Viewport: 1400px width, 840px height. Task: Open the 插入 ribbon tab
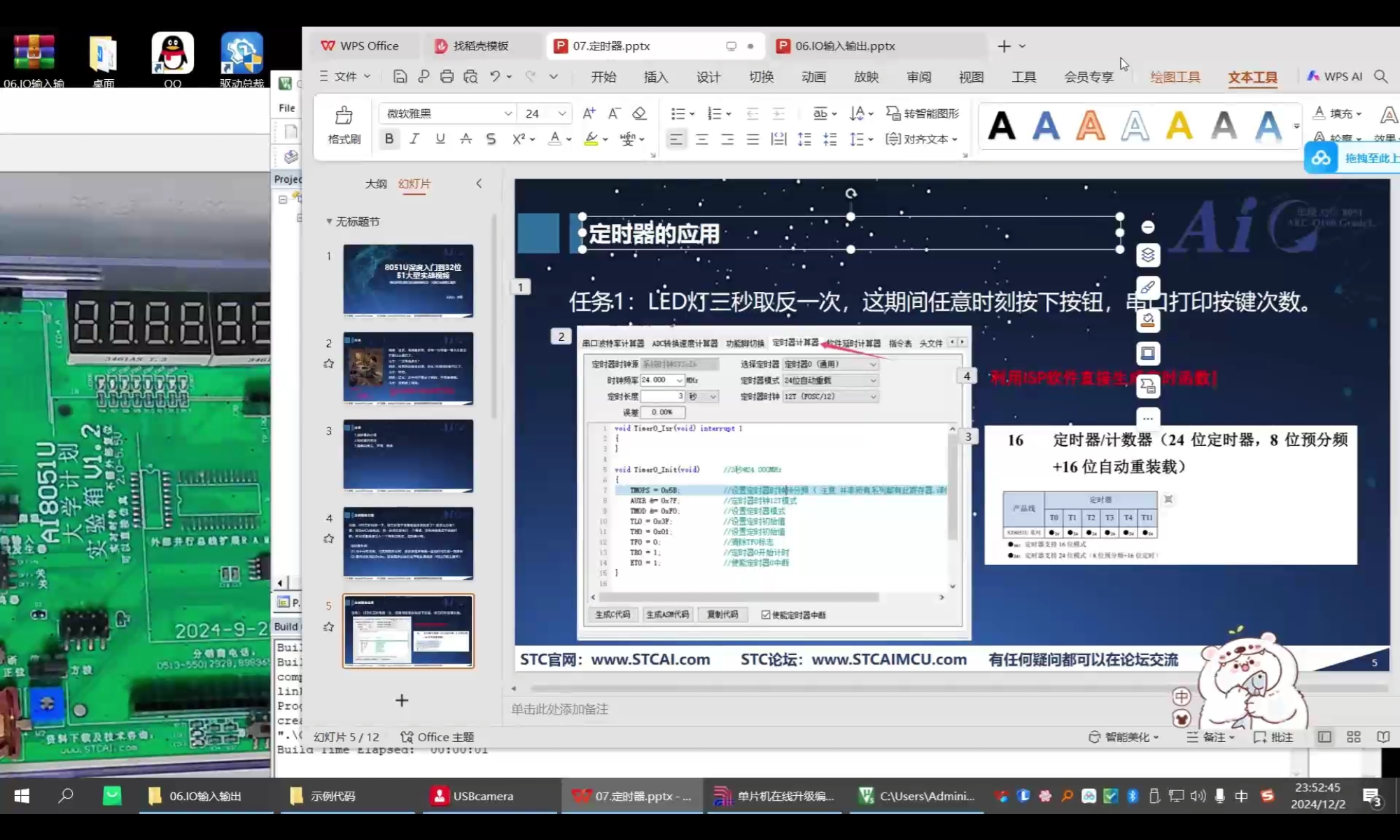coord(655,77)
